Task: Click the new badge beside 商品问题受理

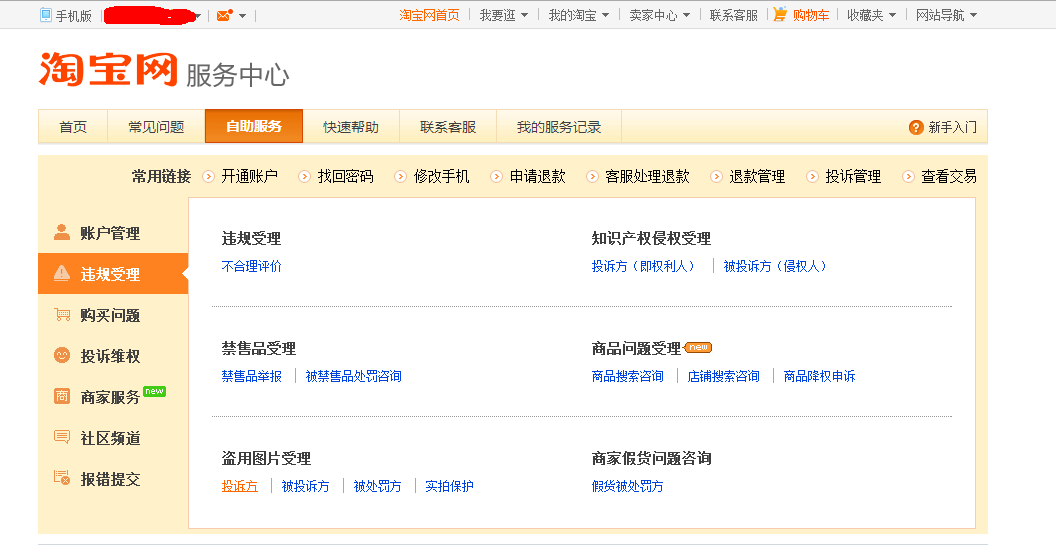Action: click(x=698, y=347)
